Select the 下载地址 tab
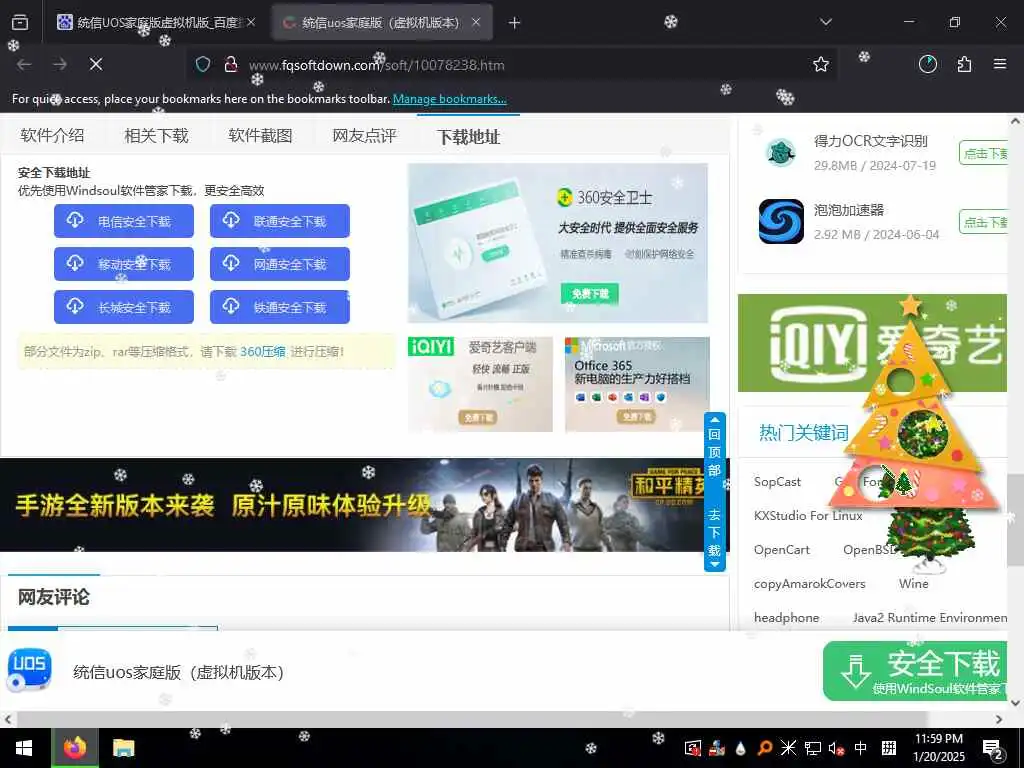Screen dimensions: 1024x768 (x=468, y=136)
